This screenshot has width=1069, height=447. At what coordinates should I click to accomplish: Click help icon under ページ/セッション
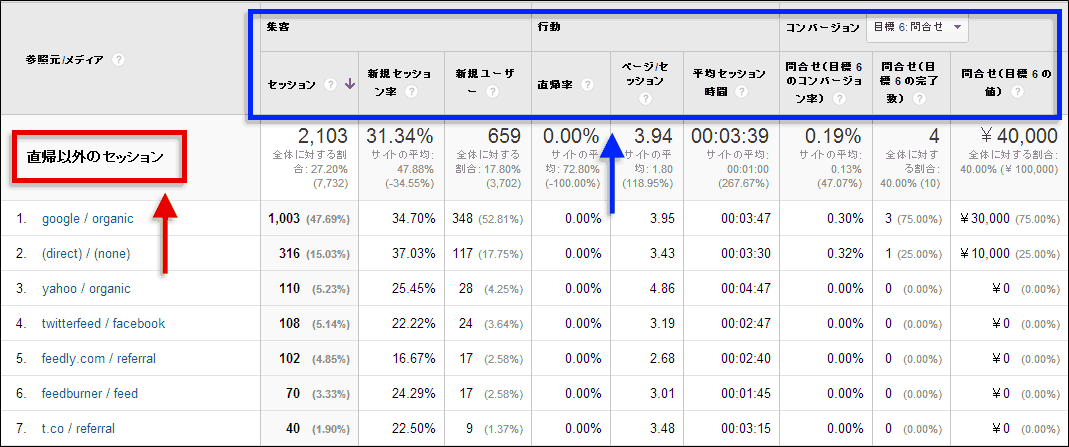tap(645, 99)
